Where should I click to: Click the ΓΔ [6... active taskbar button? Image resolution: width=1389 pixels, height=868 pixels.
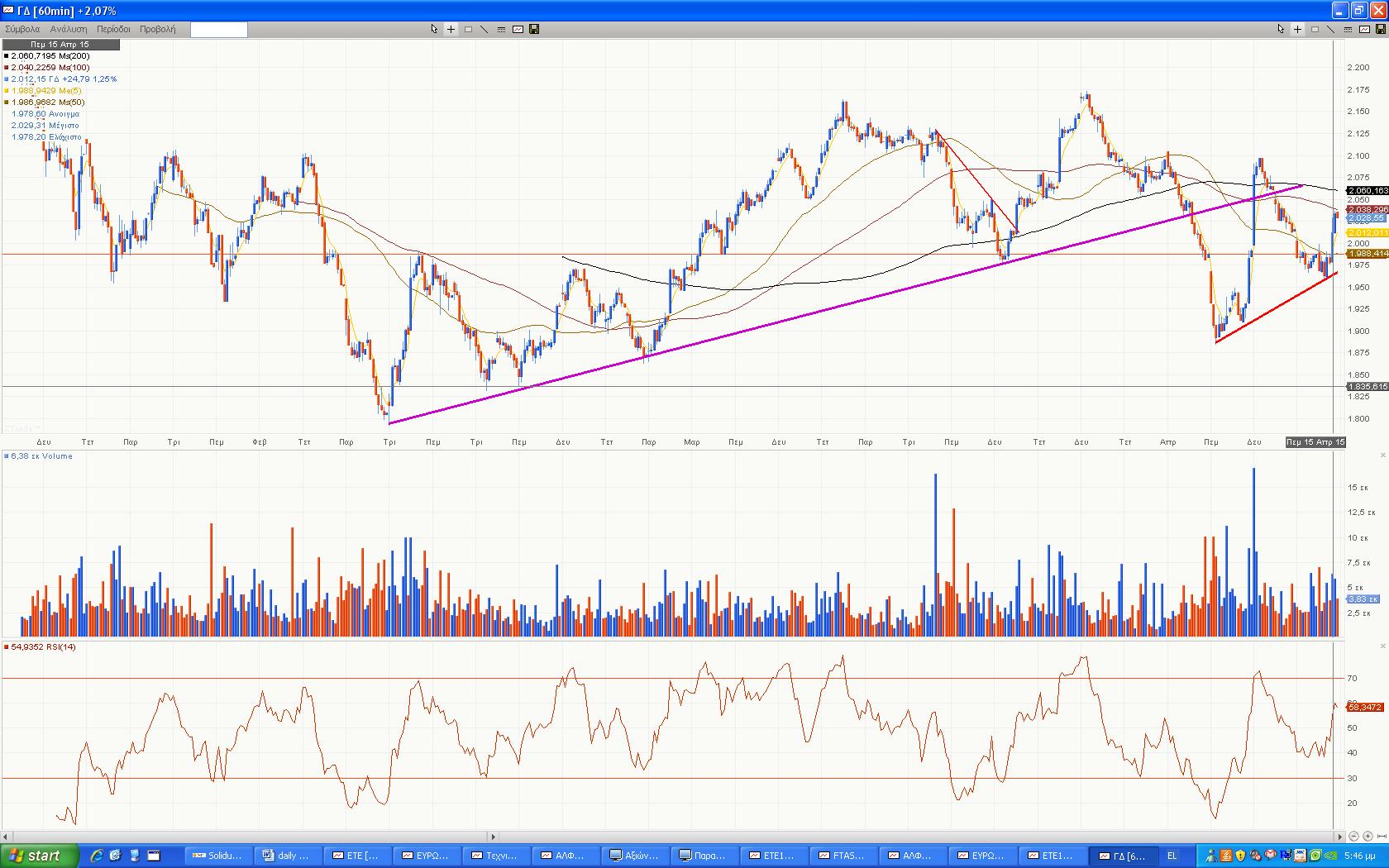point(1123,856)
